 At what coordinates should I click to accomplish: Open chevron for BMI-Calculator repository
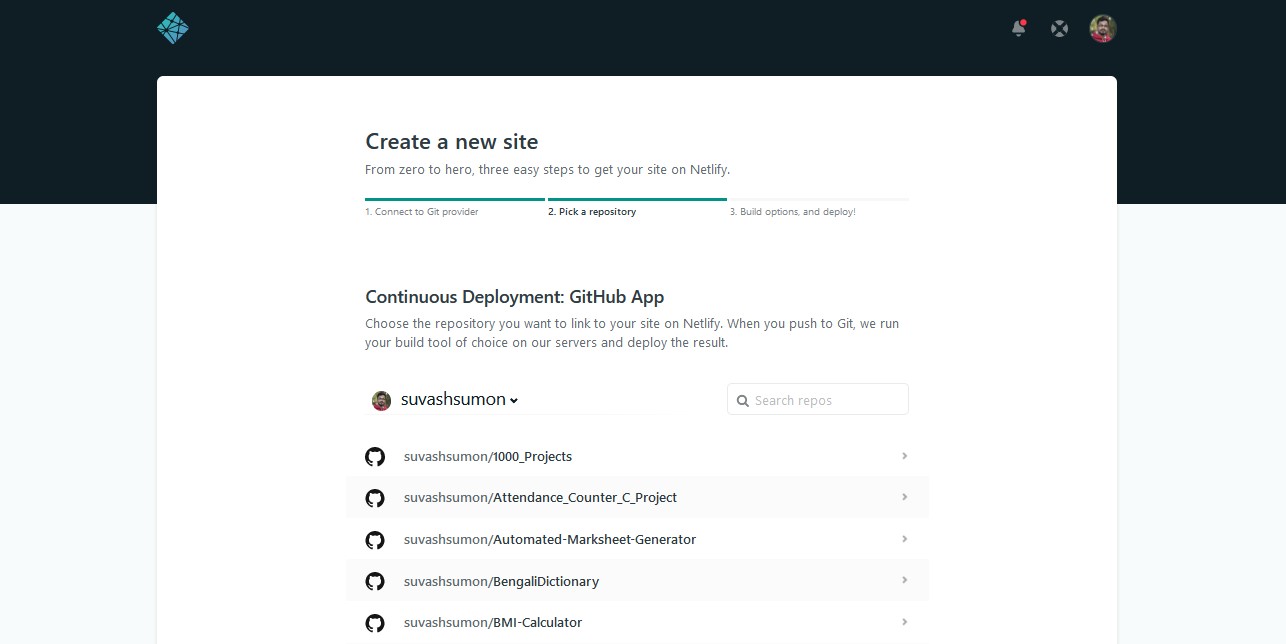click(904, 622)
